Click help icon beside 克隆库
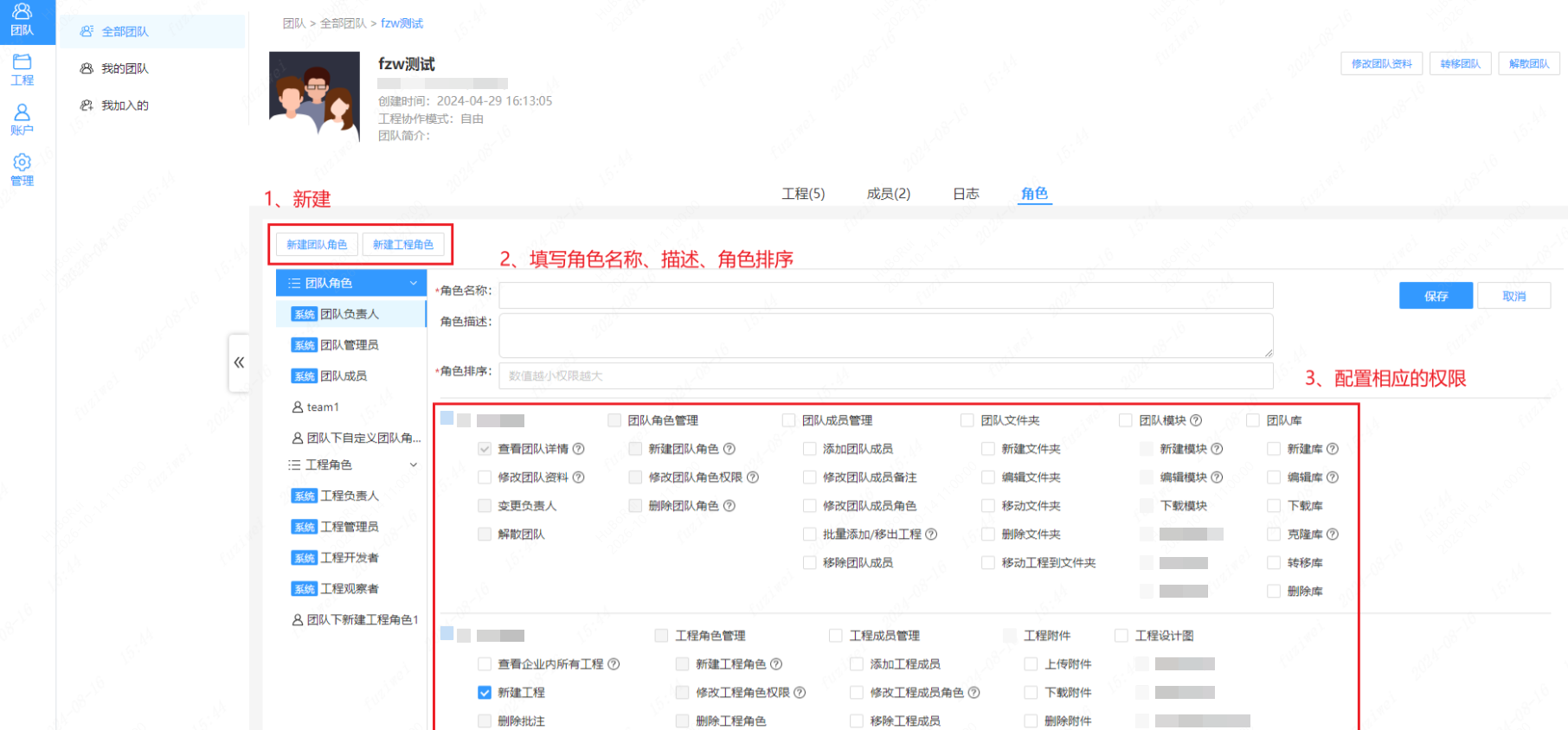The height and width of the screenshot is (730, 1568). click(x=1333, y=535)
